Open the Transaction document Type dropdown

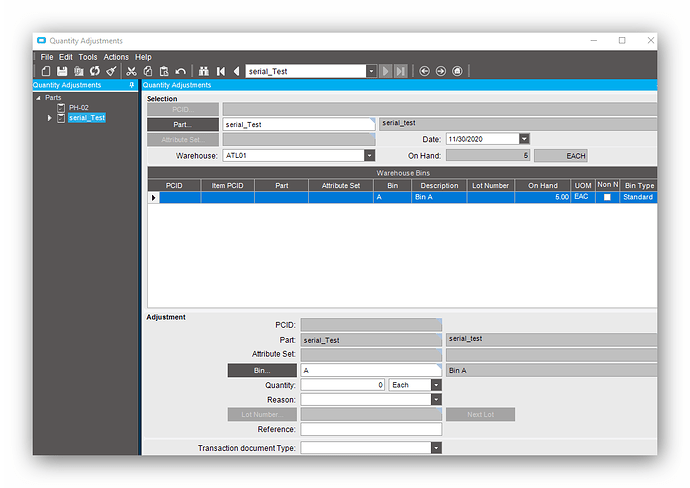click(x=436, y=448)
